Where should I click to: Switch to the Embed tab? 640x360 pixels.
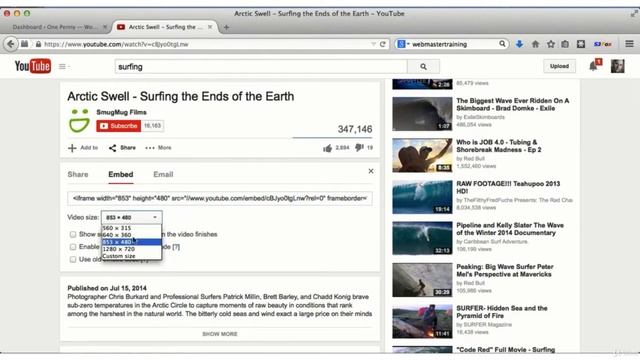(x=121, y=174)
